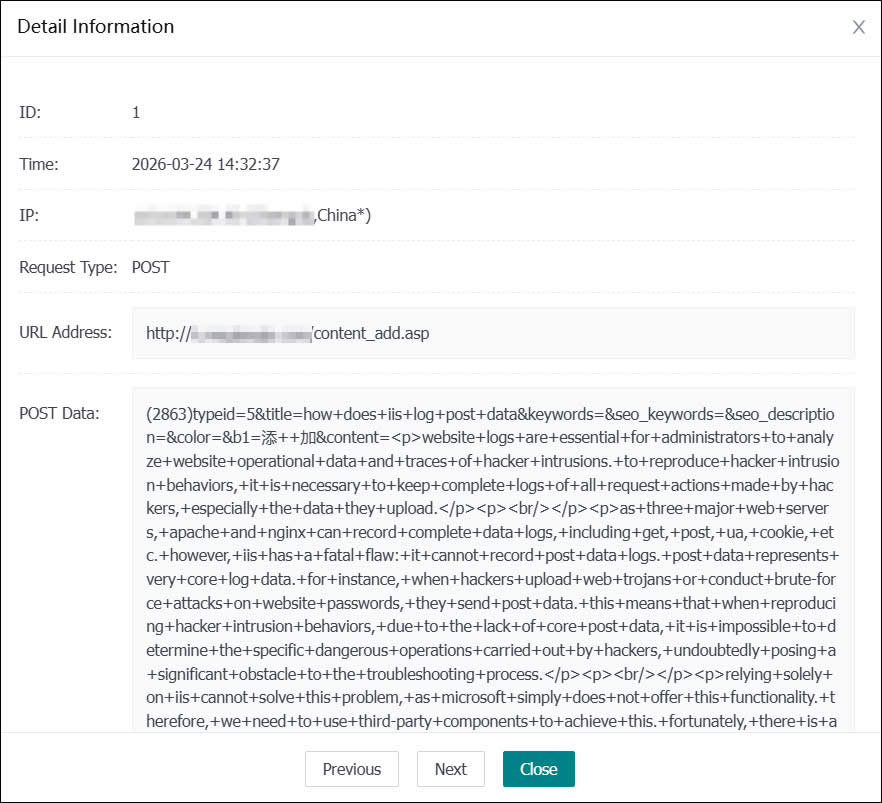Click the ID: field label

[x=27, y=112]
